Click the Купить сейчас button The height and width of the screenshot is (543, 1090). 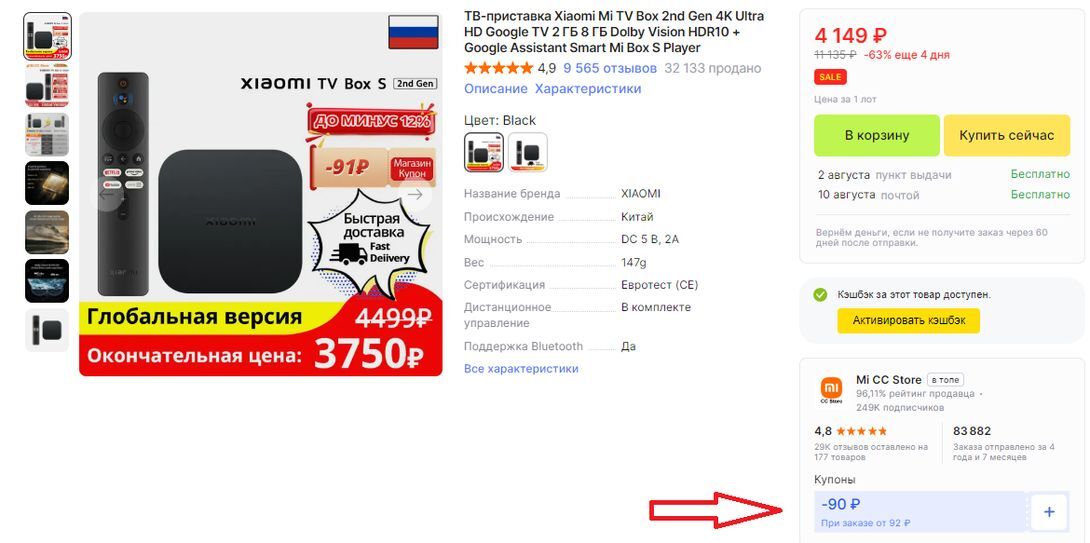1007,135
